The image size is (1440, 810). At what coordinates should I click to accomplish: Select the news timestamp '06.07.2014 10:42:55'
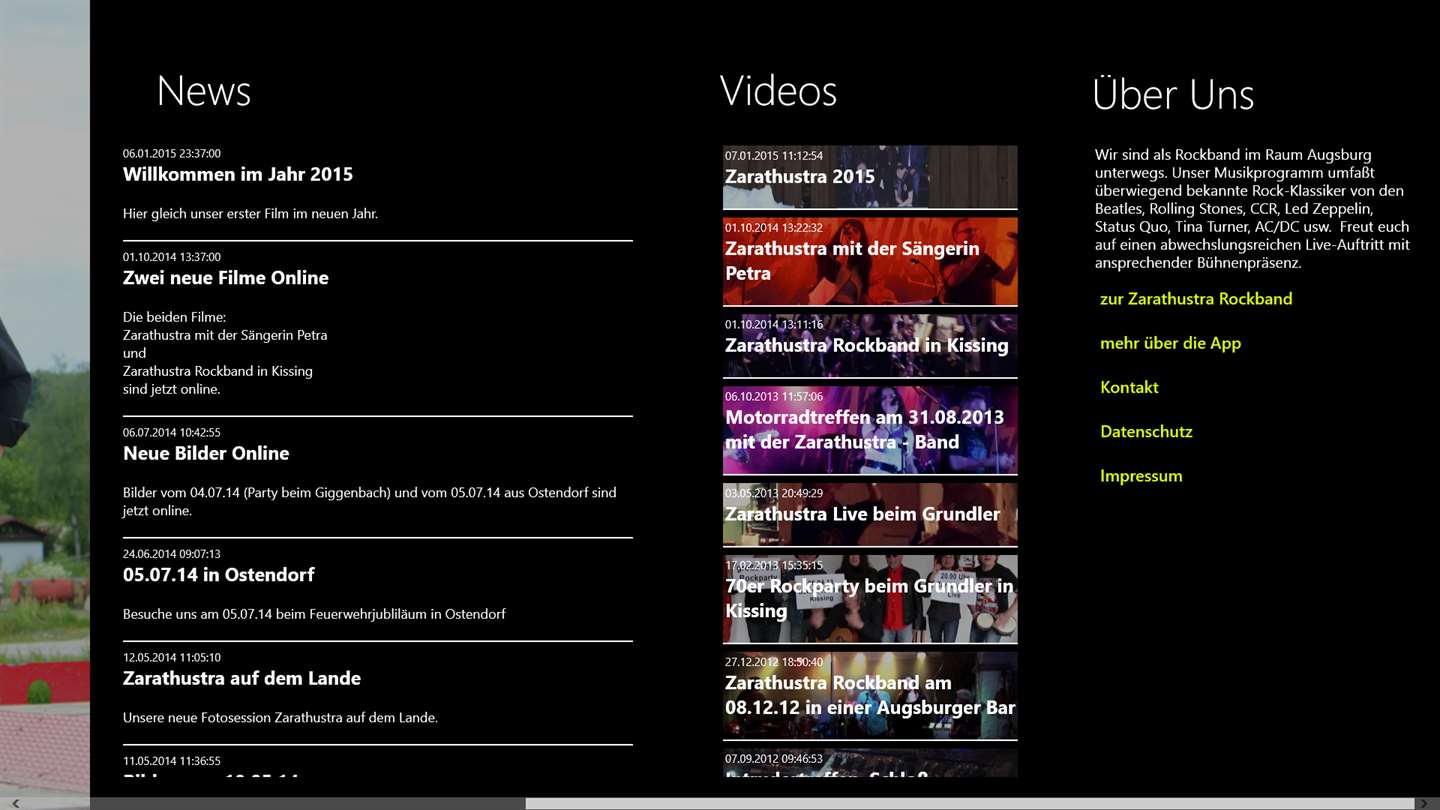click(172, 433)
